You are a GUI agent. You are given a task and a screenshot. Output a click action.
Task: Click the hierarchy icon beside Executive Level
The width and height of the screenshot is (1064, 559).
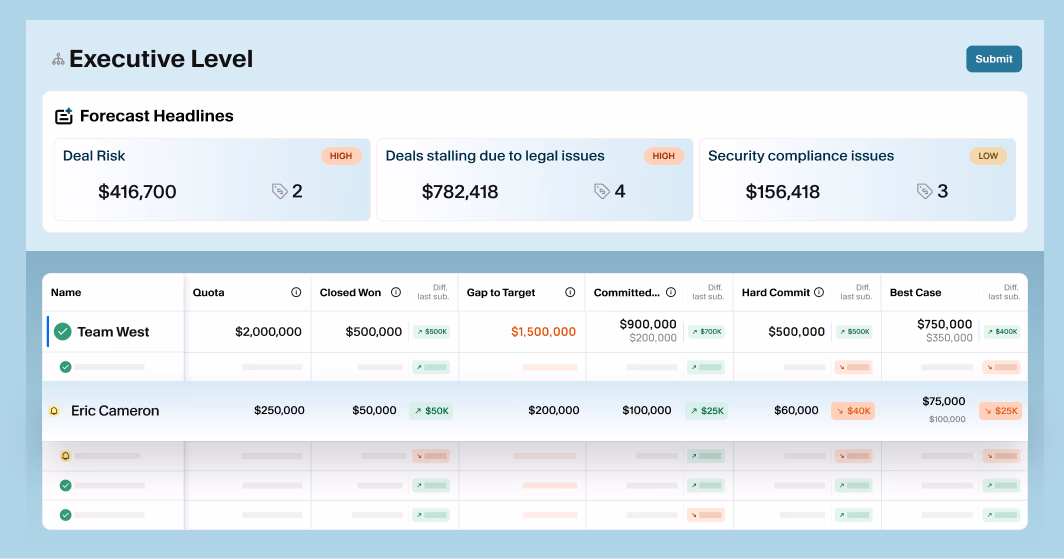click(x=58, y=60)
